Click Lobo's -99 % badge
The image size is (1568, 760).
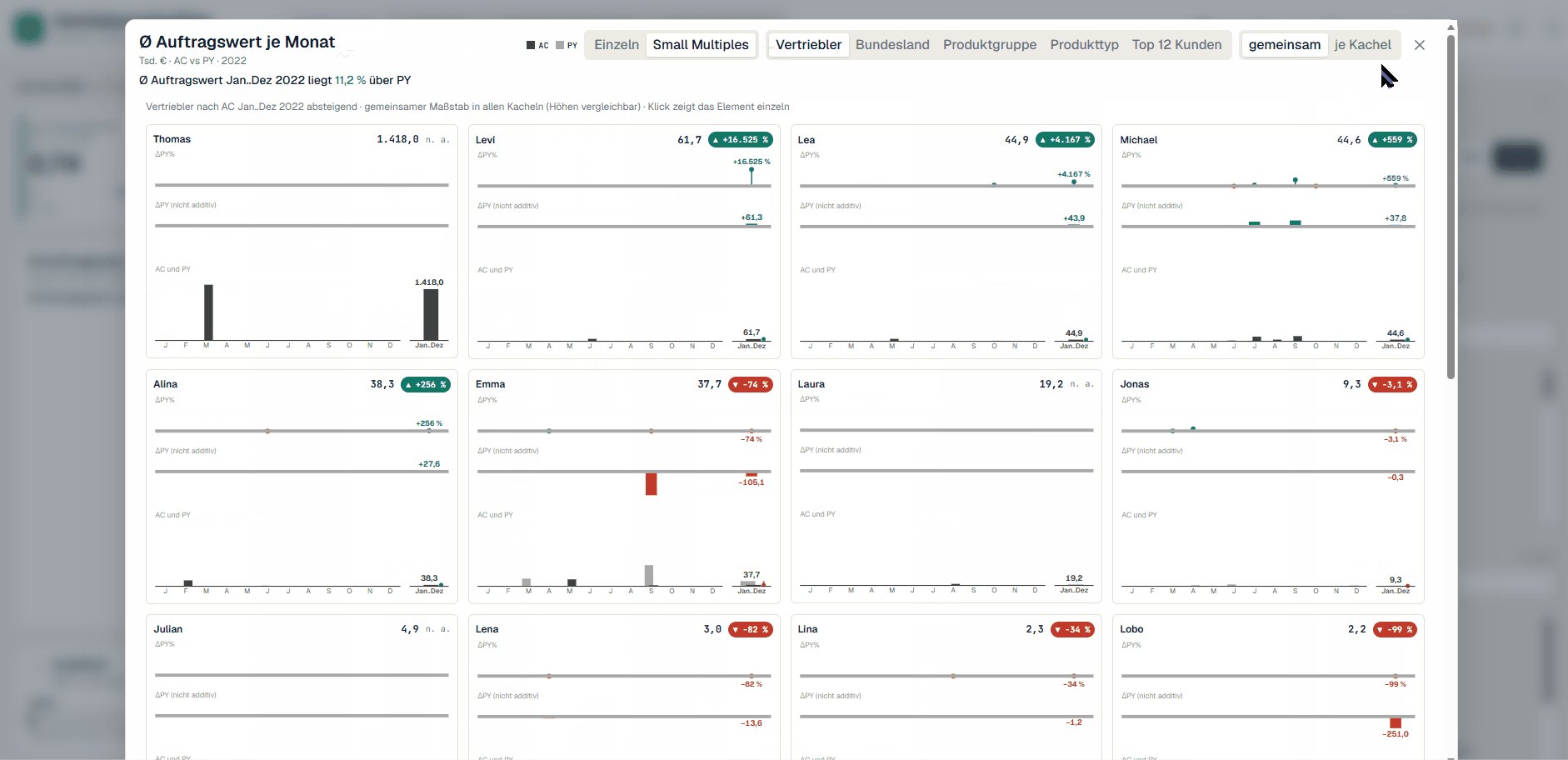[x=1395, y=630]
